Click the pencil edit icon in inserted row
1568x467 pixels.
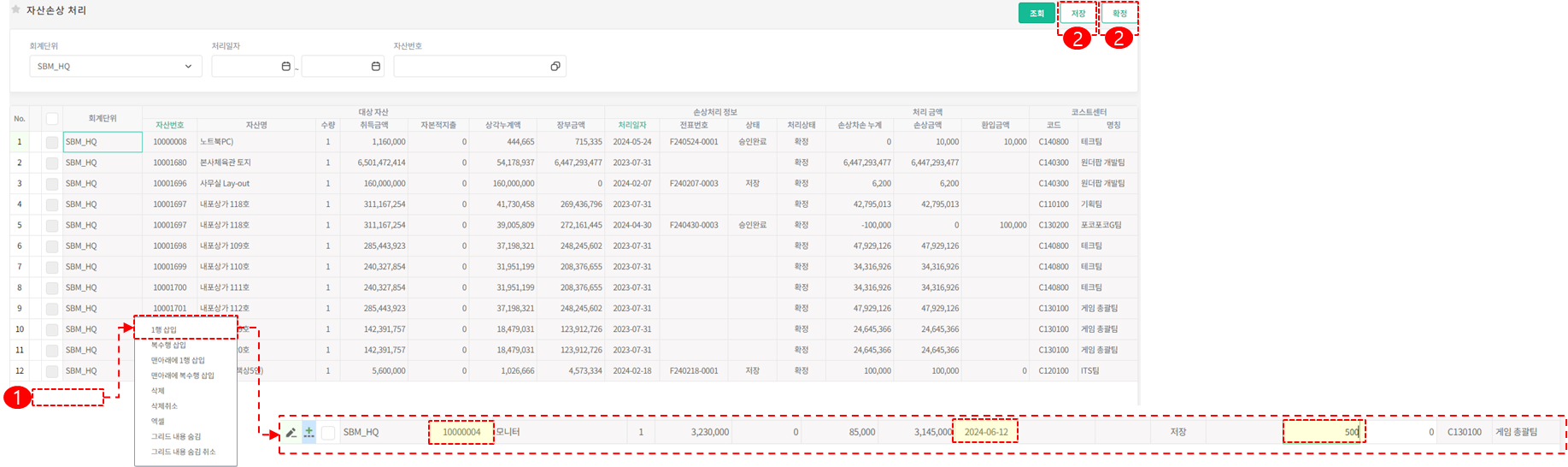coord(291,433)
